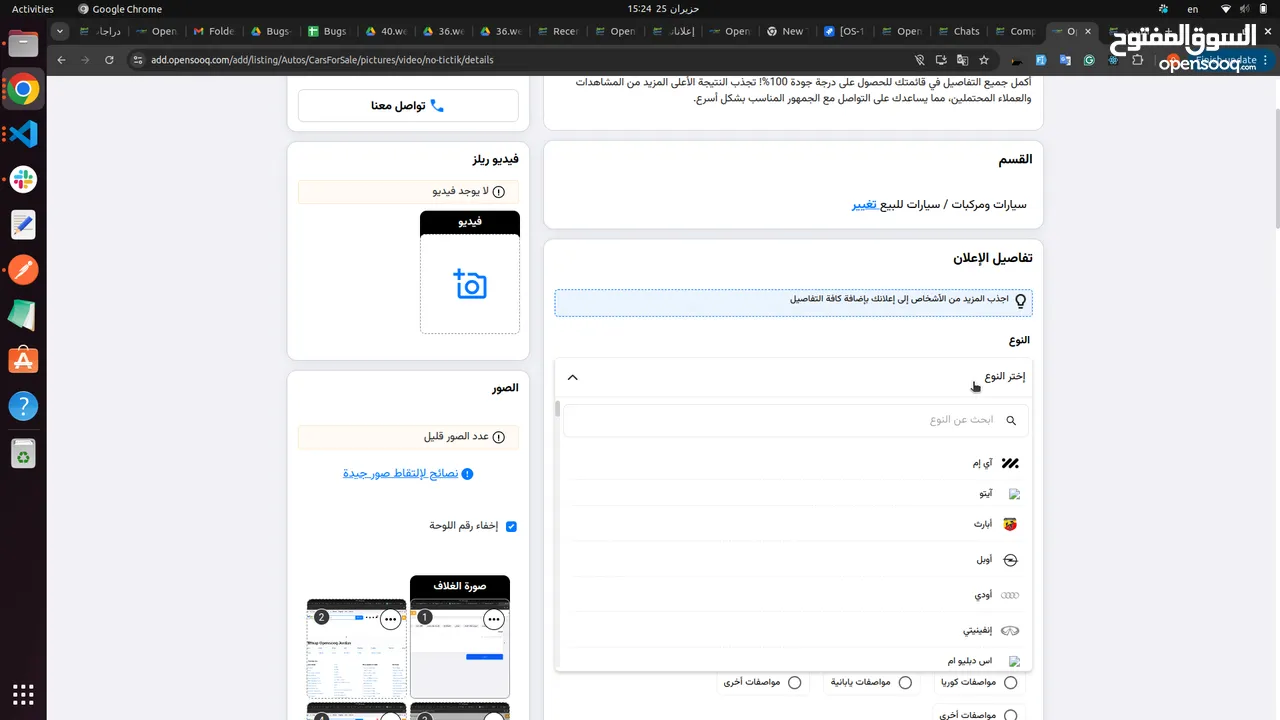Switch to the green Sheets Bugs tab
The height and width of the screenshot is (720, 1280).
[328, 31]
